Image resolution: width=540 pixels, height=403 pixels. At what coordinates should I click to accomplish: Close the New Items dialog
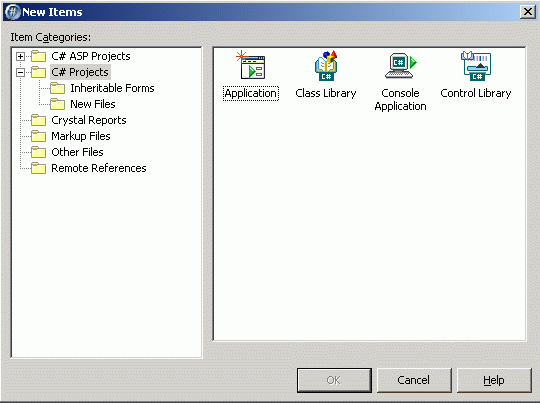point(527,12)
